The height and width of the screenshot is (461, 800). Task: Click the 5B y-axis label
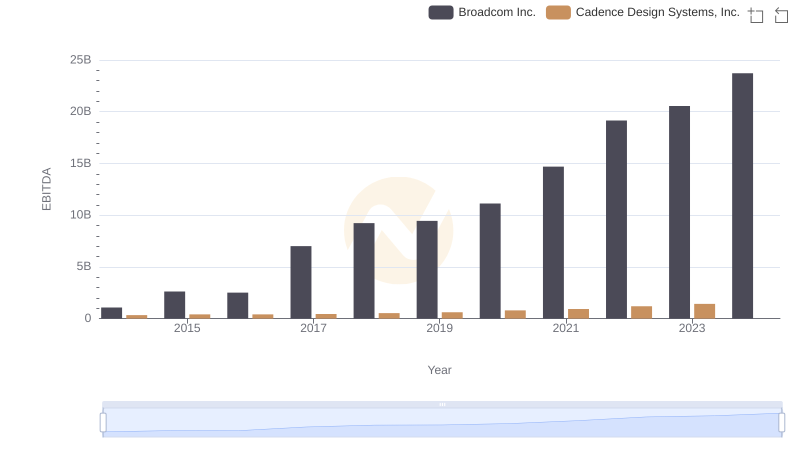click(84, 267)
